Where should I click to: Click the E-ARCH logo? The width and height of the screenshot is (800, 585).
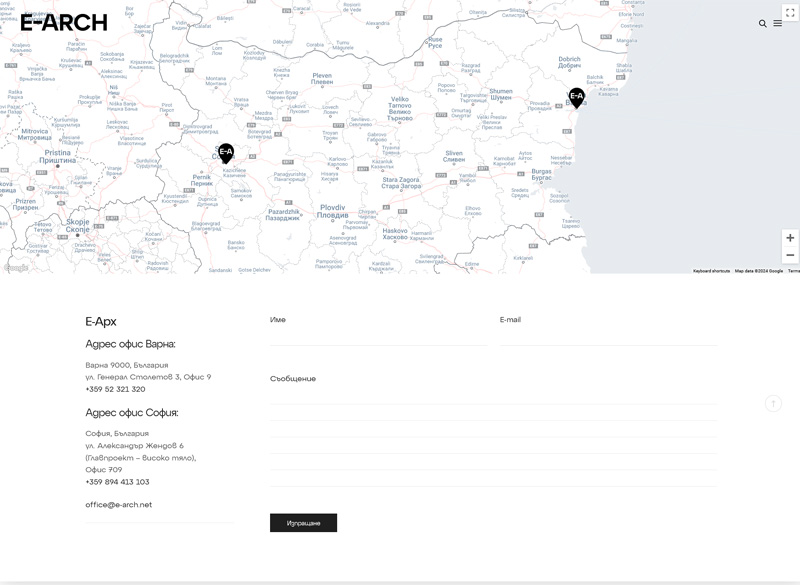click(64, 23)
